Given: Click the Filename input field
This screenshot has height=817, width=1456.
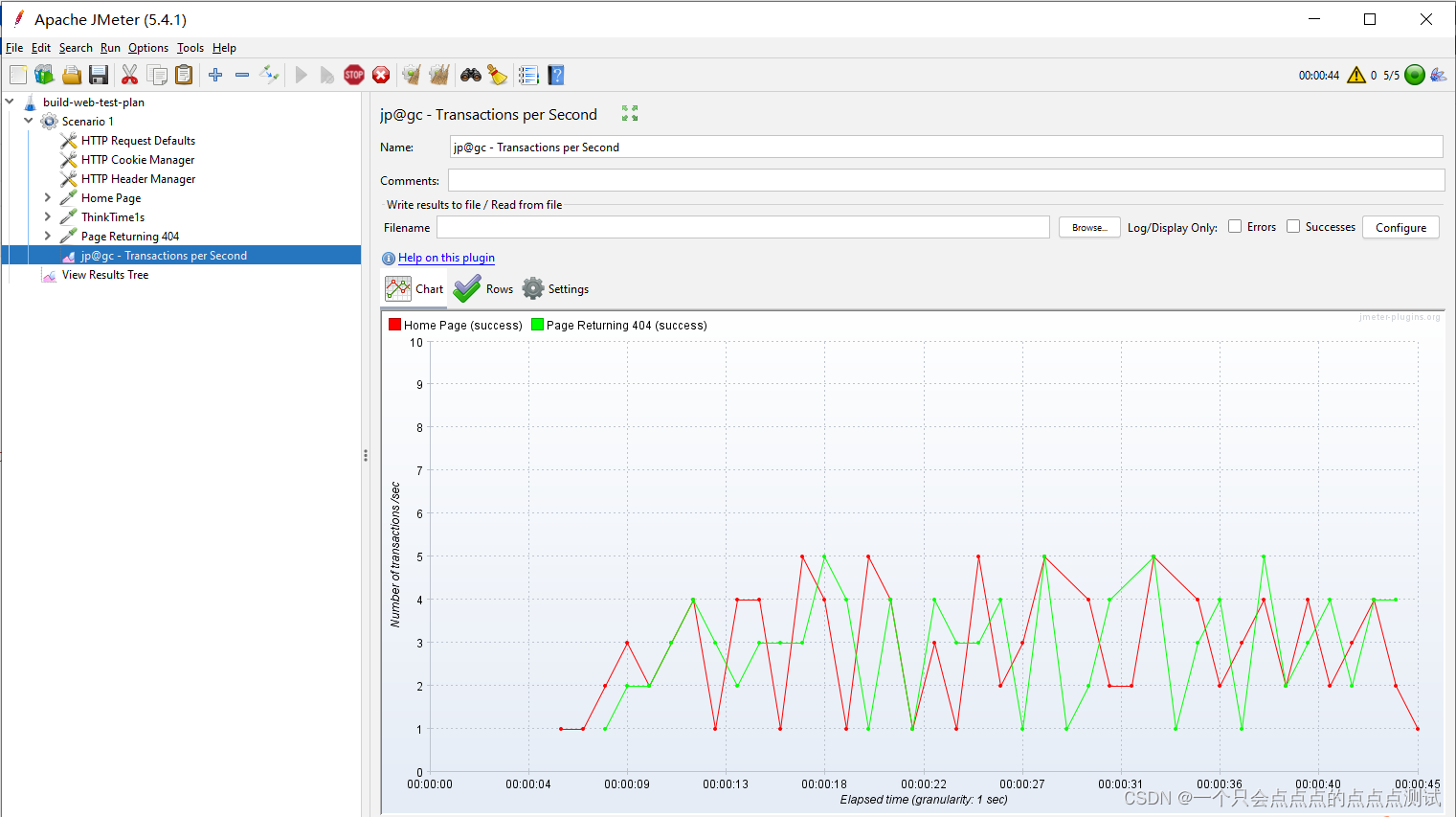Looking at the screenshot, I should tap(743, 227).
